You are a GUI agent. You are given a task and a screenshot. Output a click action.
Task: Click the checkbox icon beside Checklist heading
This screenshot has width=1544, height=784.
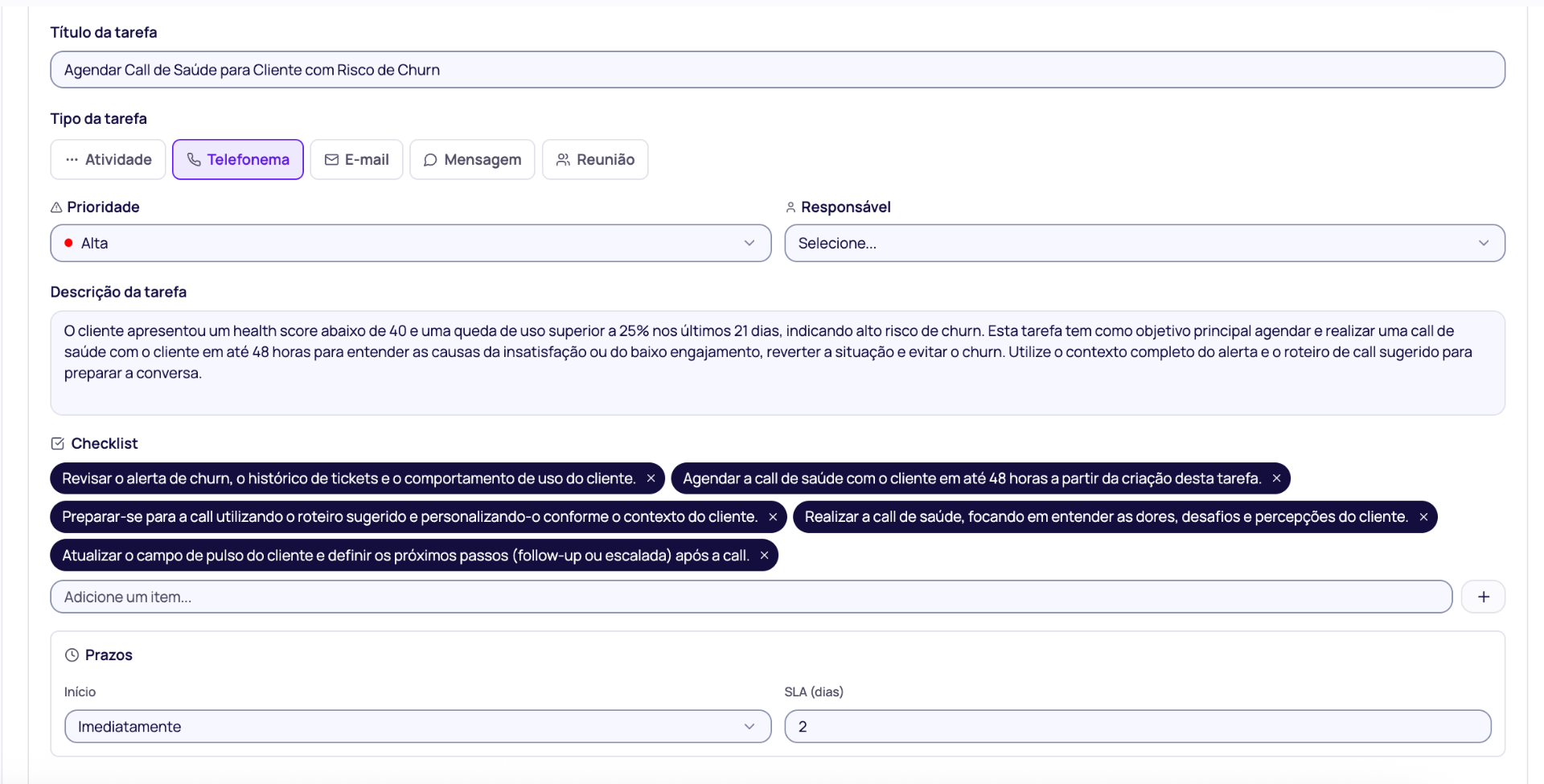[x=57, y=443]
